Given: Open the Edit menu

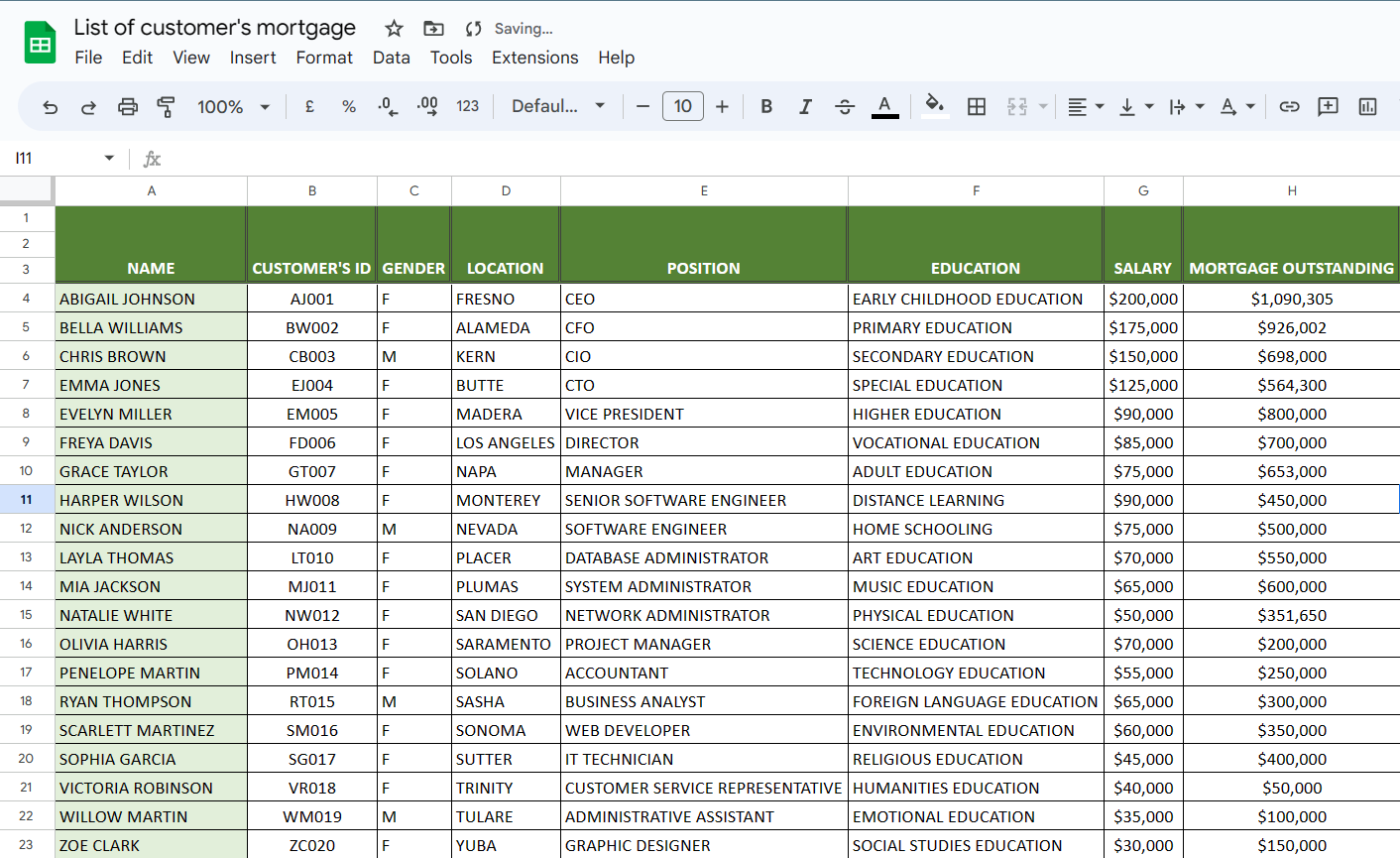Looking at the screenshot, I should [x=137, y=58].
